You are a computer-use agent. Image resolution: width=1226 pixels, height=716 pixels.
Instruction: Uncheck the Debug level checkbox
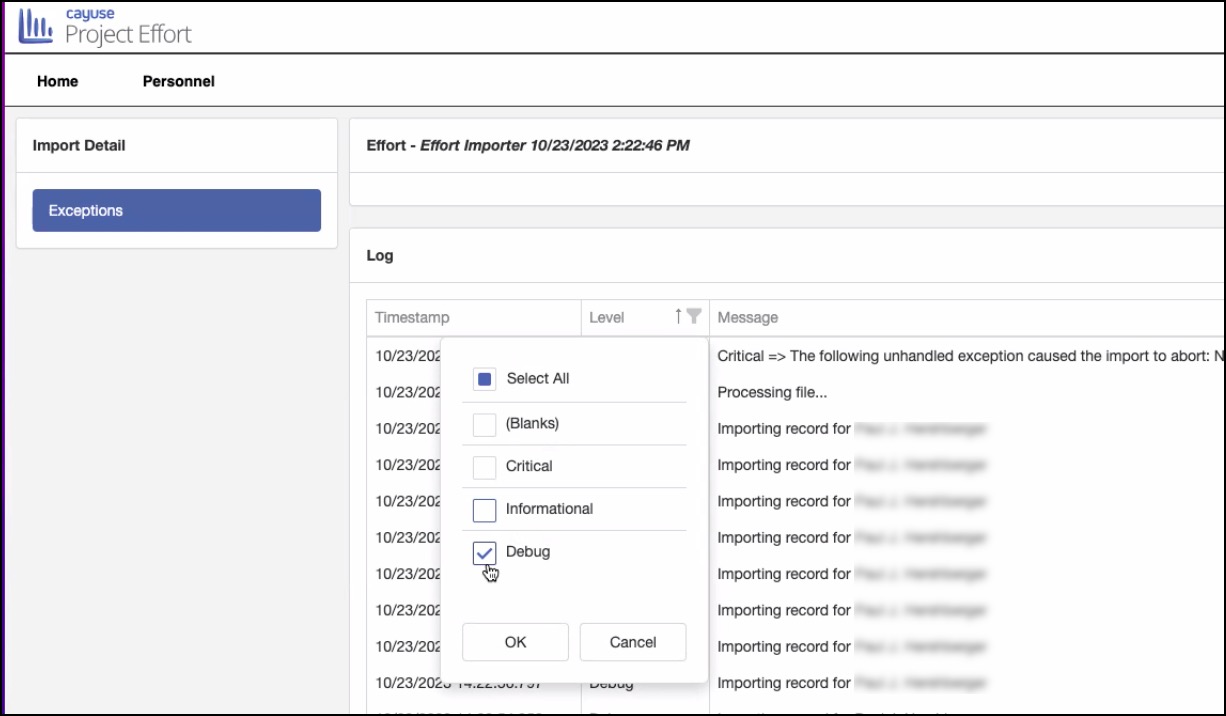point(484,553)
